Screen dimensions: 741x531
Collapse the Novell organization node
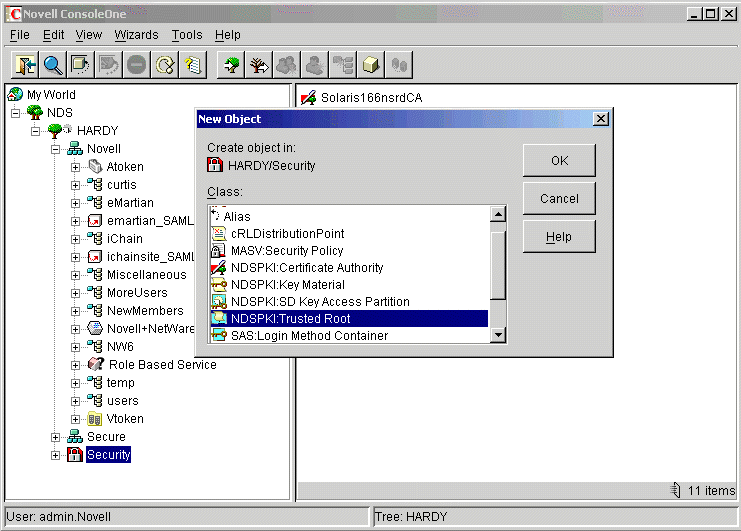click(x=55, y=149)
